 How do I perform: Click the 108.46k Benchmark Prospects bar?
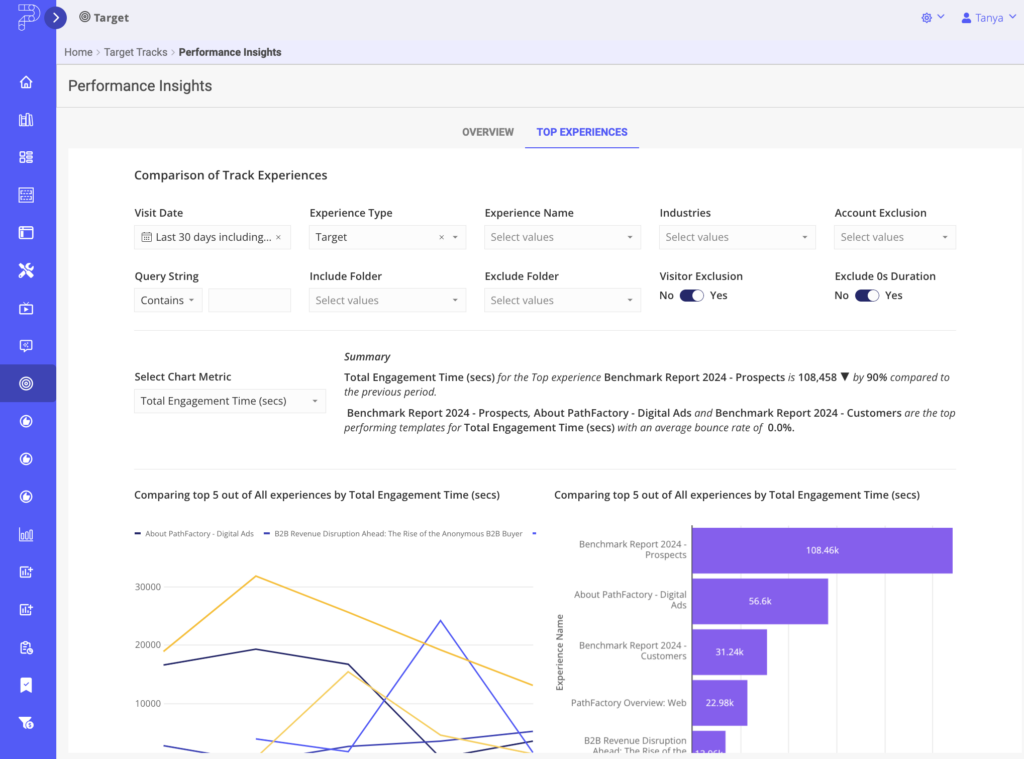822,551
